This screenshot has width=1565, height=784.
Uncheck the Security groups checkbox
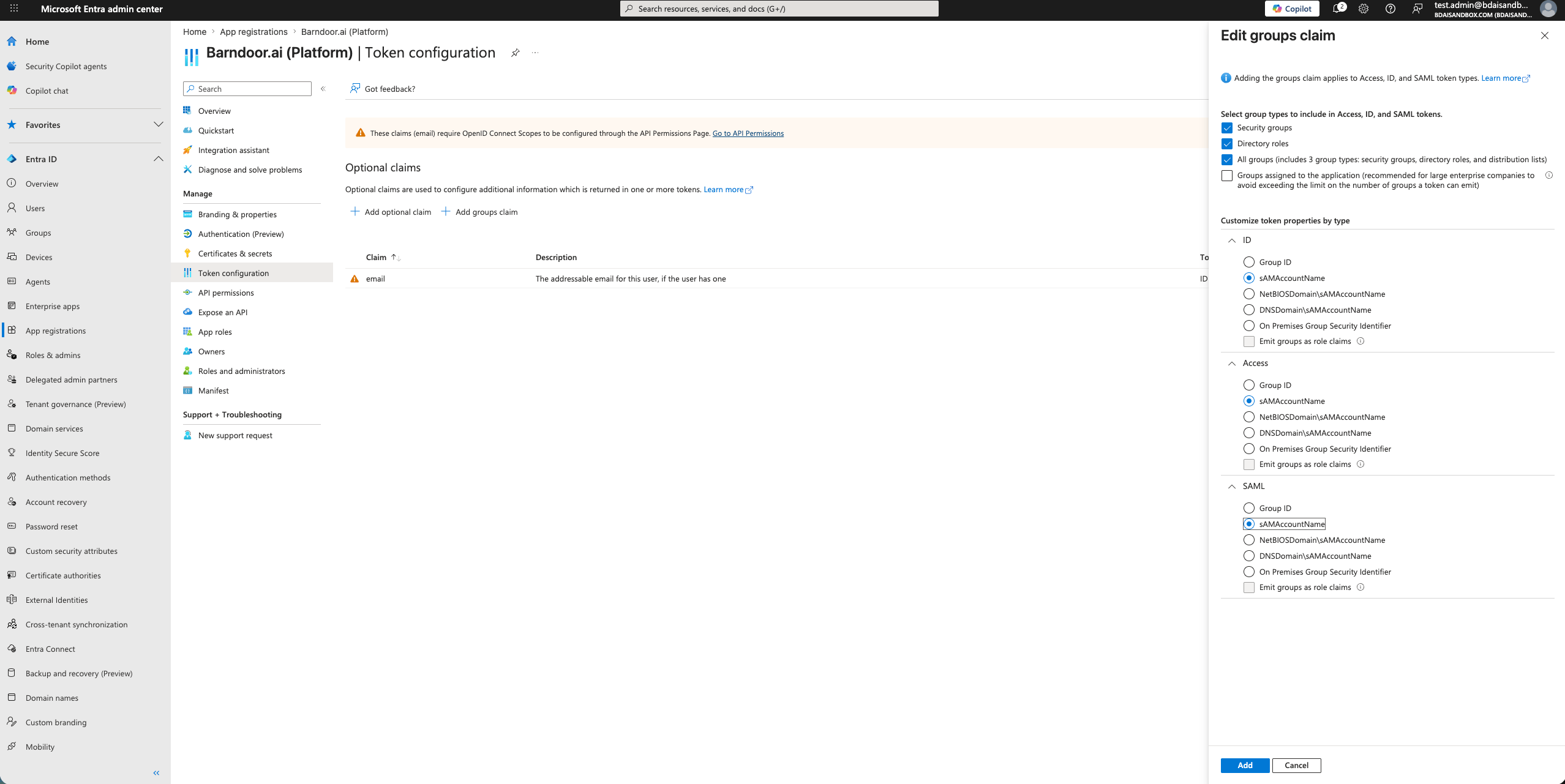[1226, 128]
